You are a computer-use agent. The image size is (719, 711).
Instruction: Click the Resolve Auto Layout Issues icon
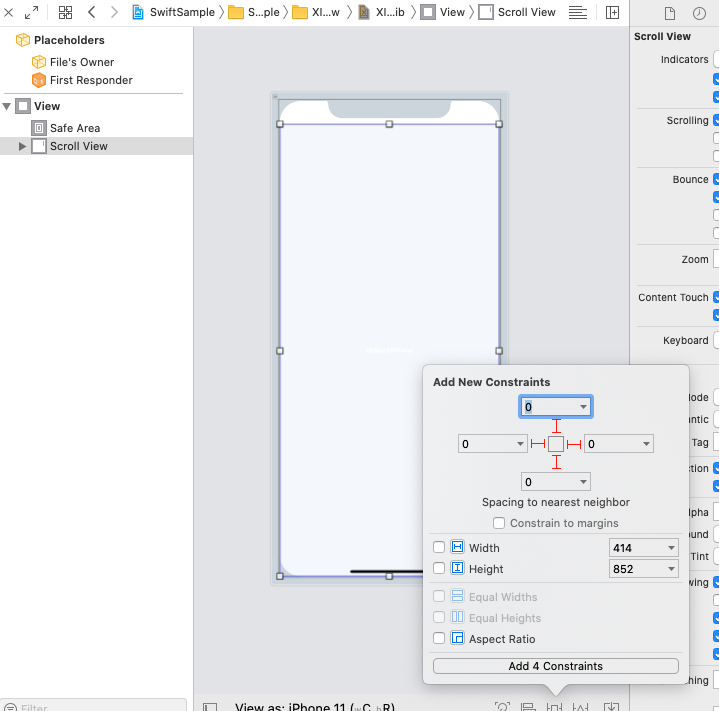pyautogui.click(x=581, y=706)
